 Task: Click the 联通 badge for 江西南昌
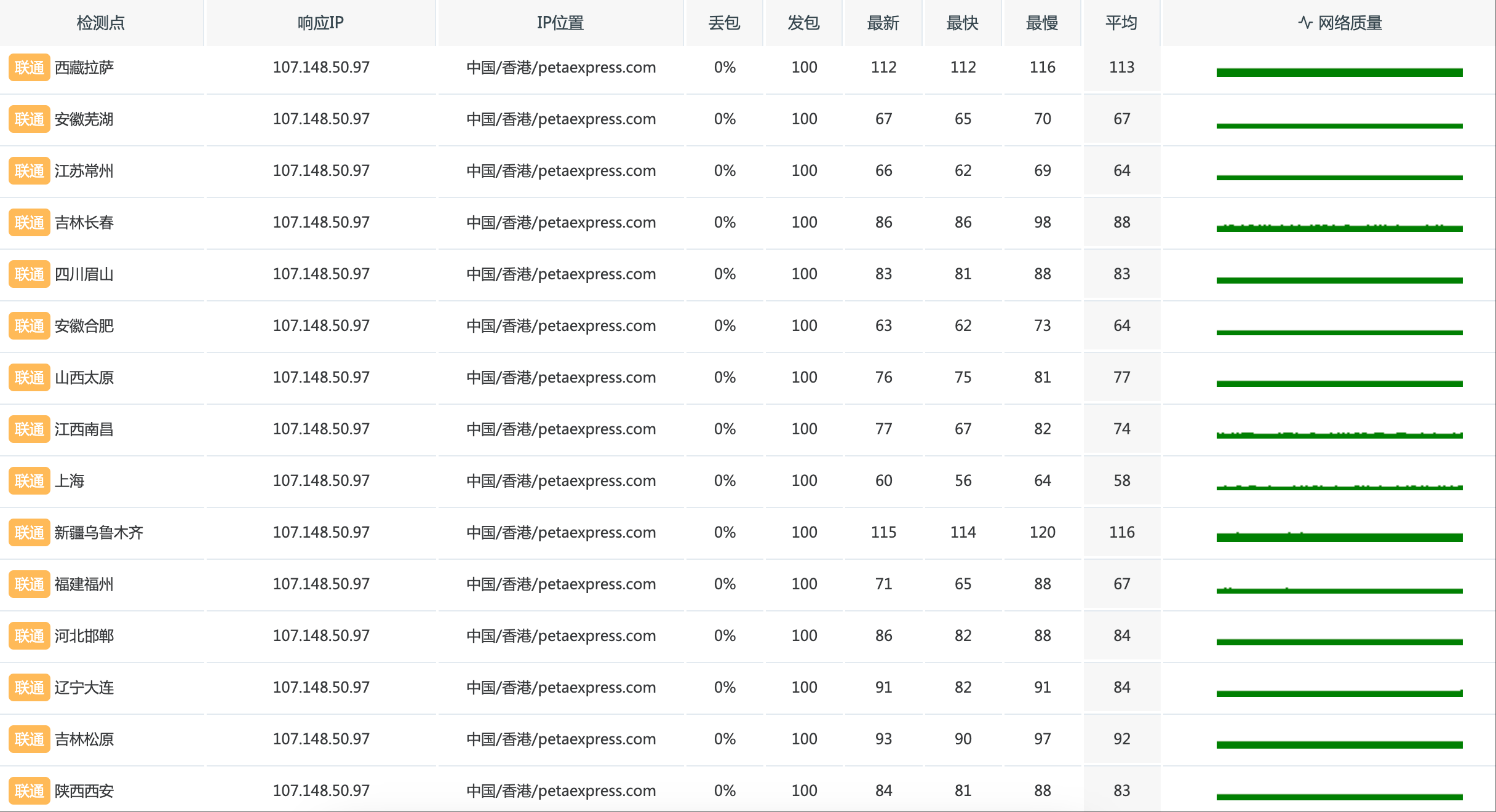[29, 429]
